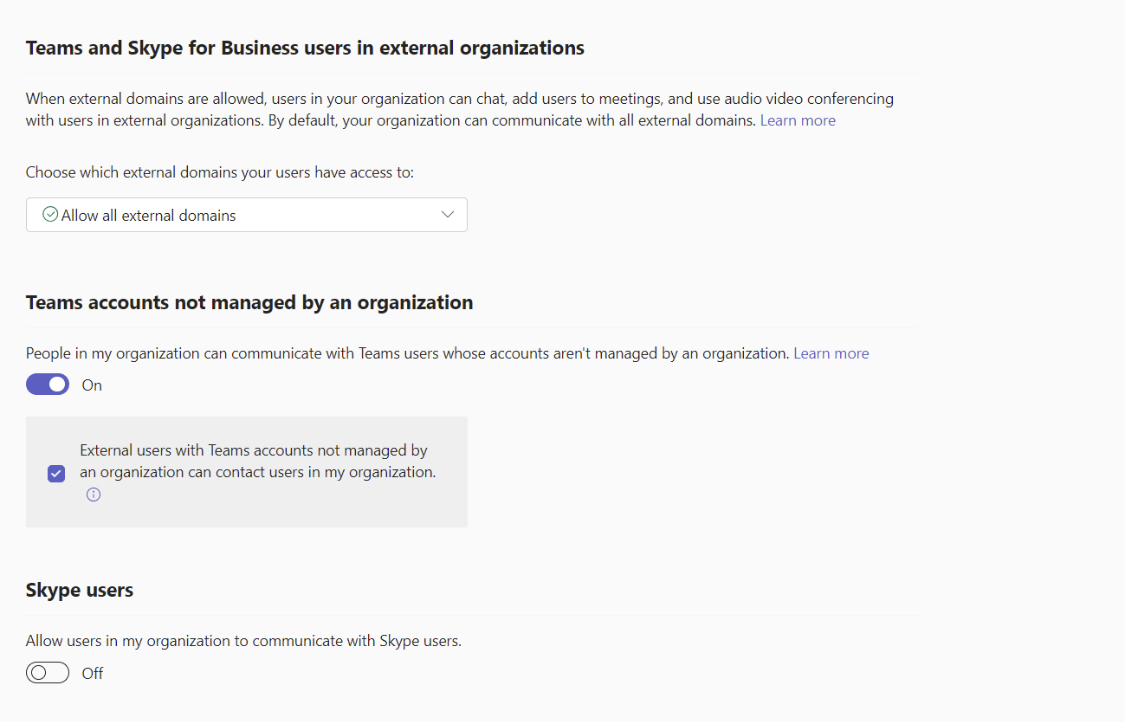Open the info tooltip below the external users checkbox
Image resolution: width=1125 pixels, height=722 pixels.
(93, 493)
